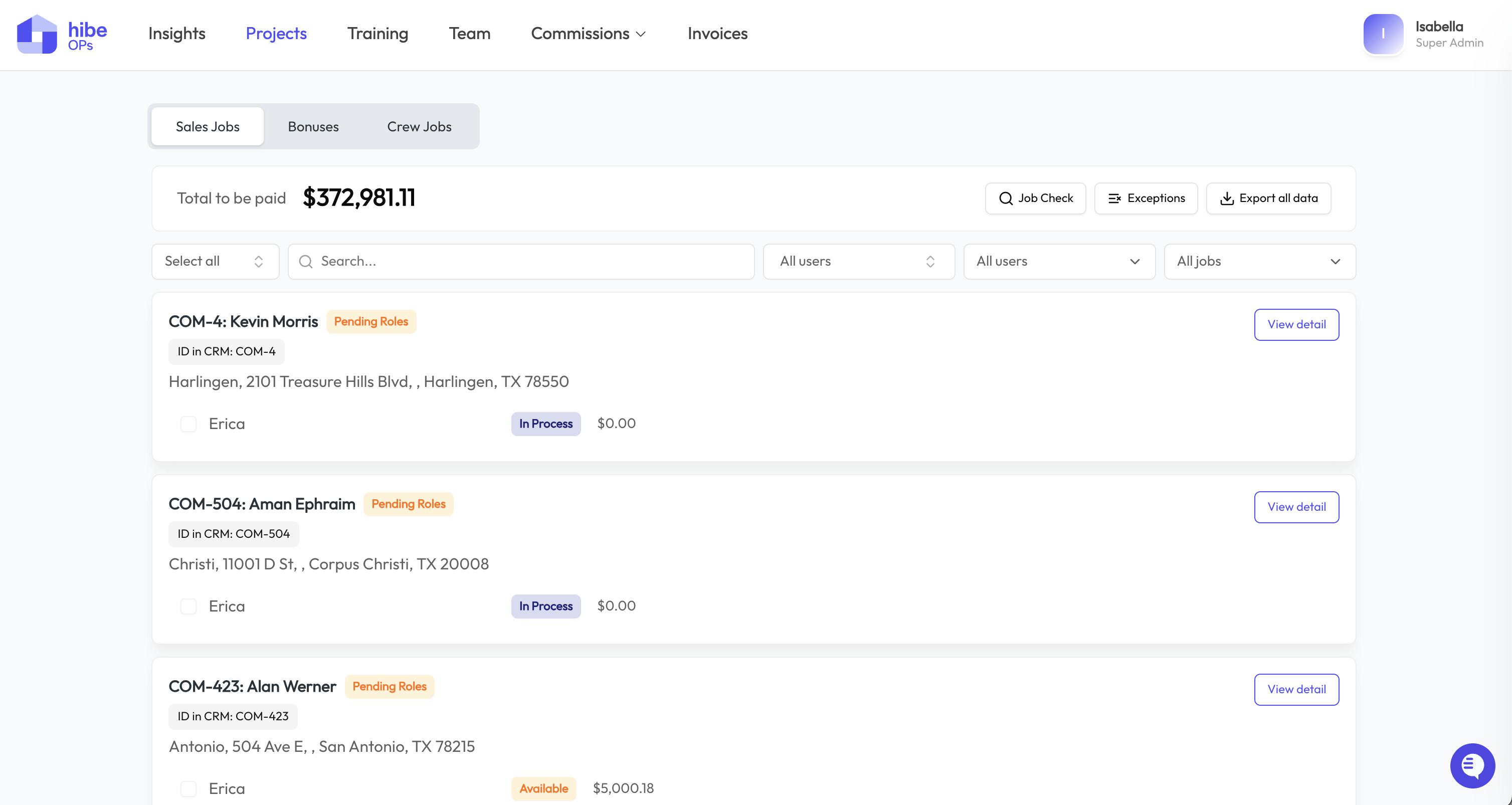
Task: Tick the Erica checkbox under COM-504
Action: click(188, 606)
